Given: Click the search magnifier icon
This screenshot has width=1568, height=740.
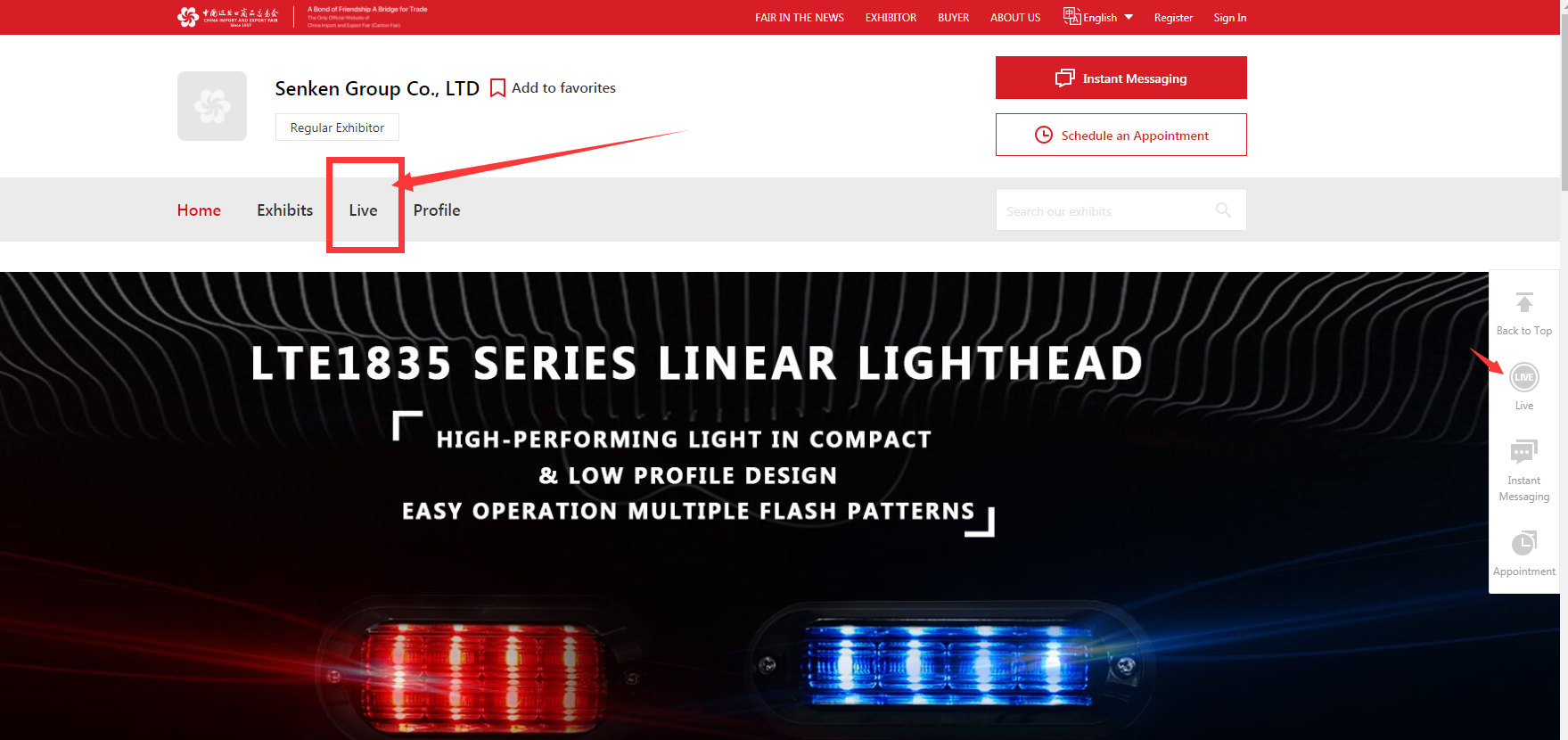Looking at the screenshot, I should [x=1223, y=210].
